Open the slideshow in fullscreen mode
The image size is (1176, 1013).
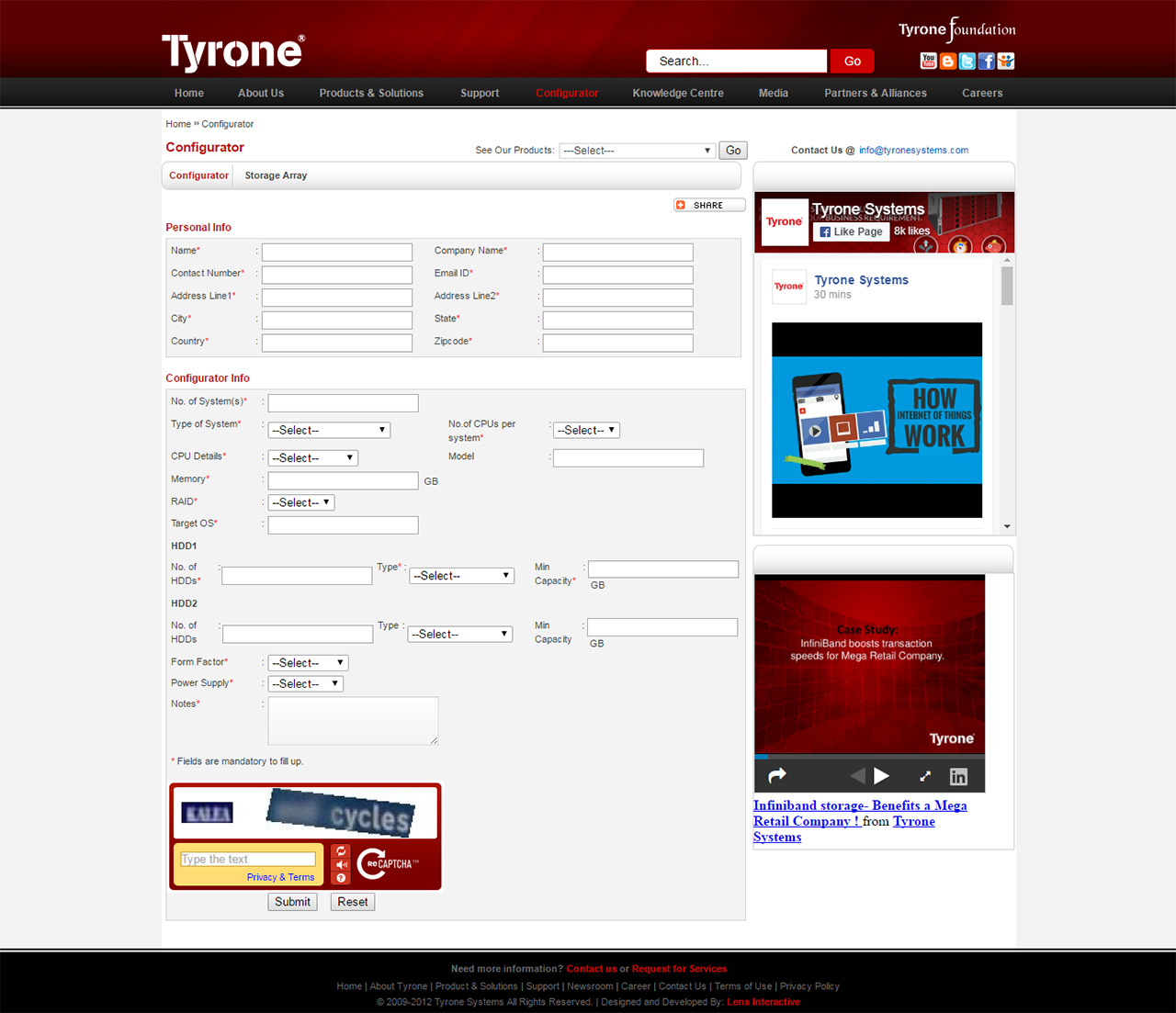pyautogui.click(x=925, y=776)
